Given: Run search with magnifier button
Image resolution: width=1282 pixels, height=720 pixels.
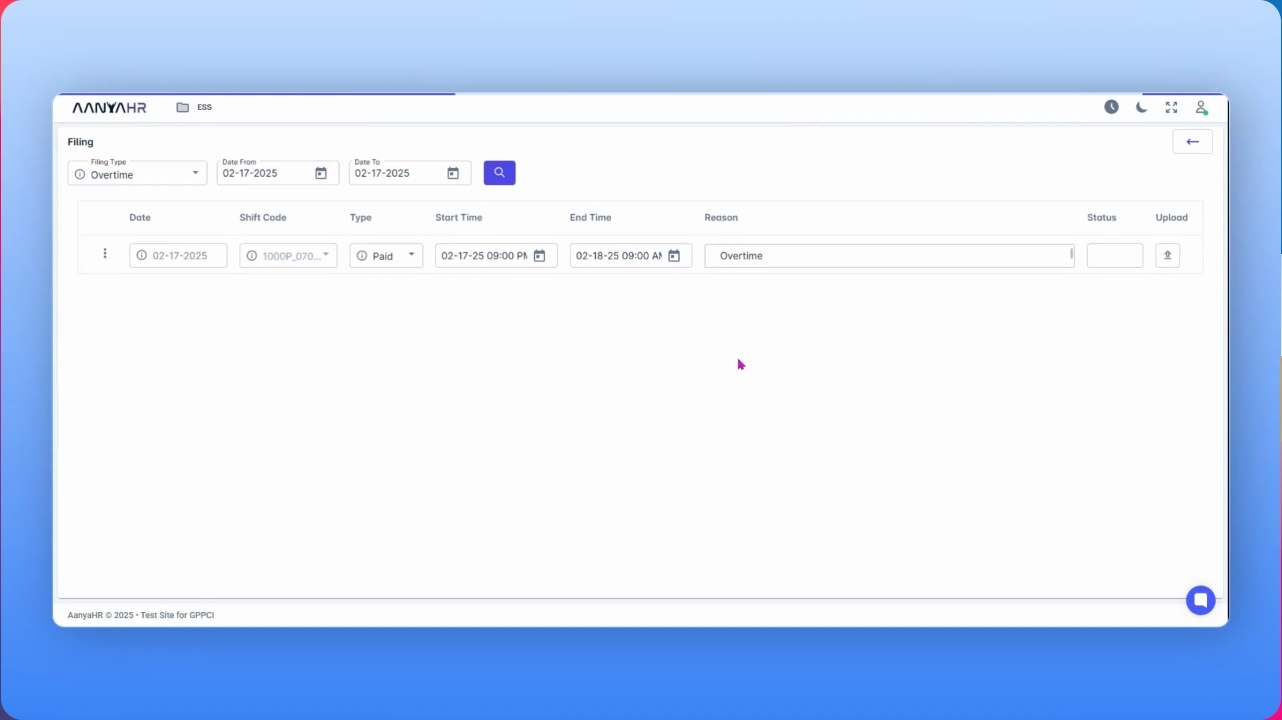Looking at the screenshot, I should coord(499,173).
